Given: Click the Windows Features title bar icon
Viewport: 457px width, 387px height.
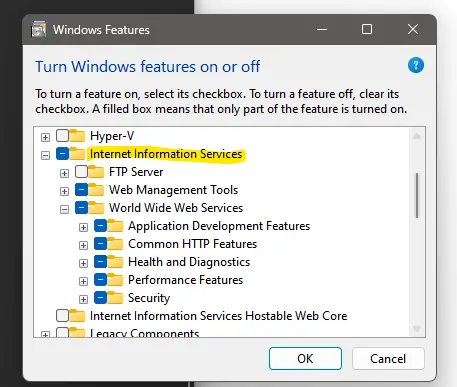Looking at the screenshot, I should click(x=39, y=29).
